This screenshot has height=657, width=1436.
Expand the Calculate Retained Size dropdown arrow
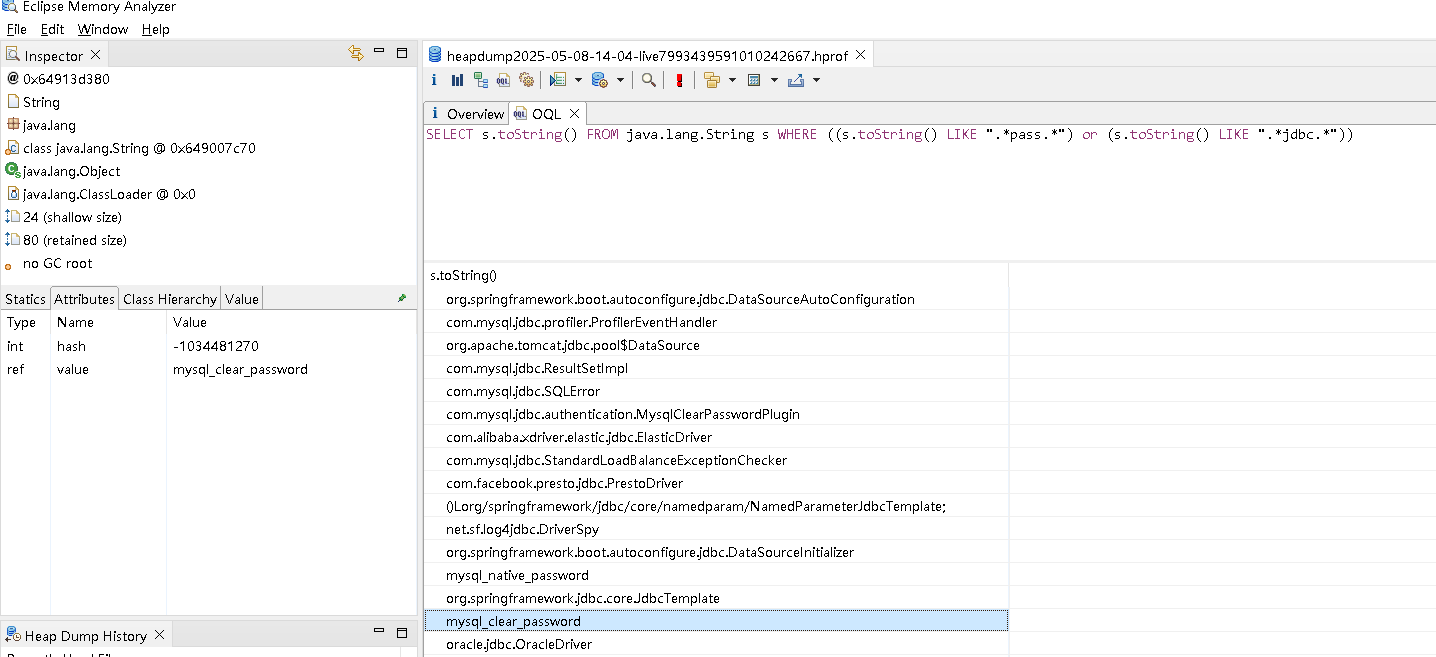pyautogui.click(x=774, y=80)
